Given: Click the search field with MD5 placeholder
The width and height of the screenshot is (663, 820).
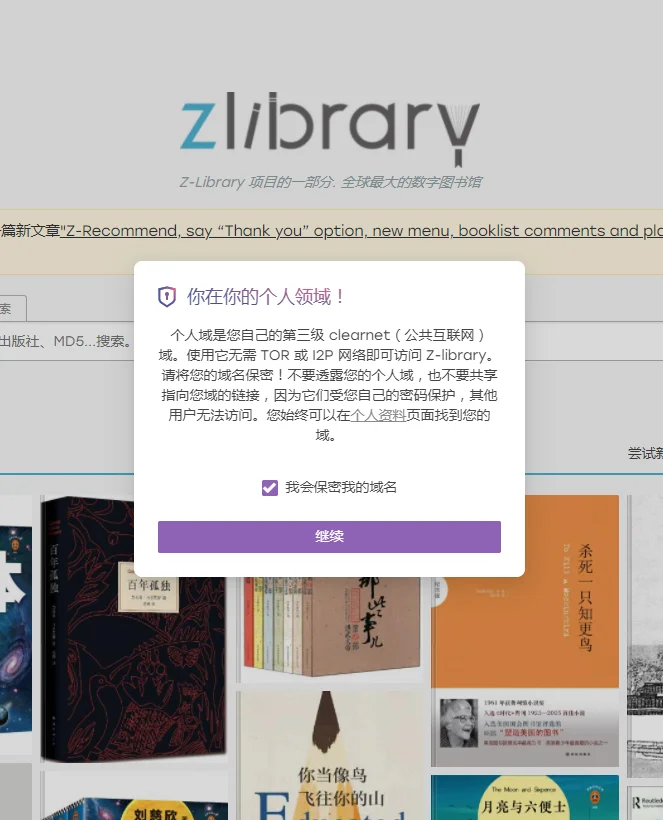Looking at the screenshot, I should tap(67, 341).
